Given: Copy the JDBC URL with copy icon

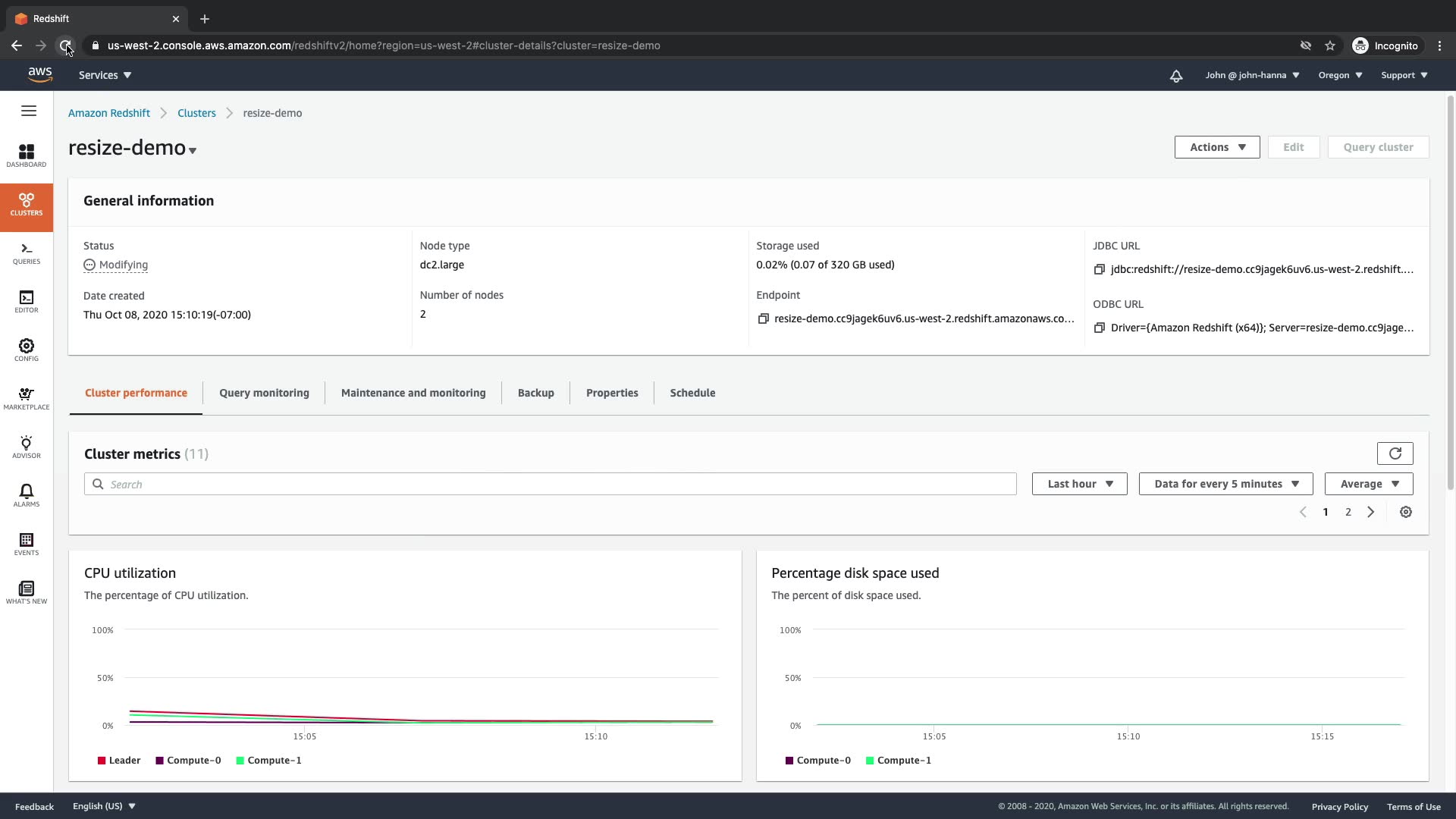Looking at the screenshot, I should tap(1099, 269).
